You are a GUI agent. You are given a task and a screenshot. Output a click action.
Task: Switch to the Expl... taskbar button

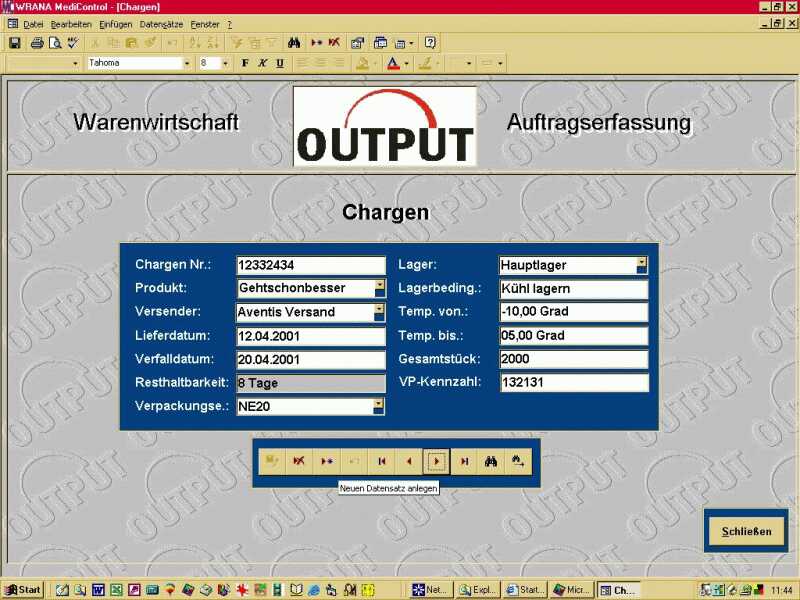click(478, 590)
